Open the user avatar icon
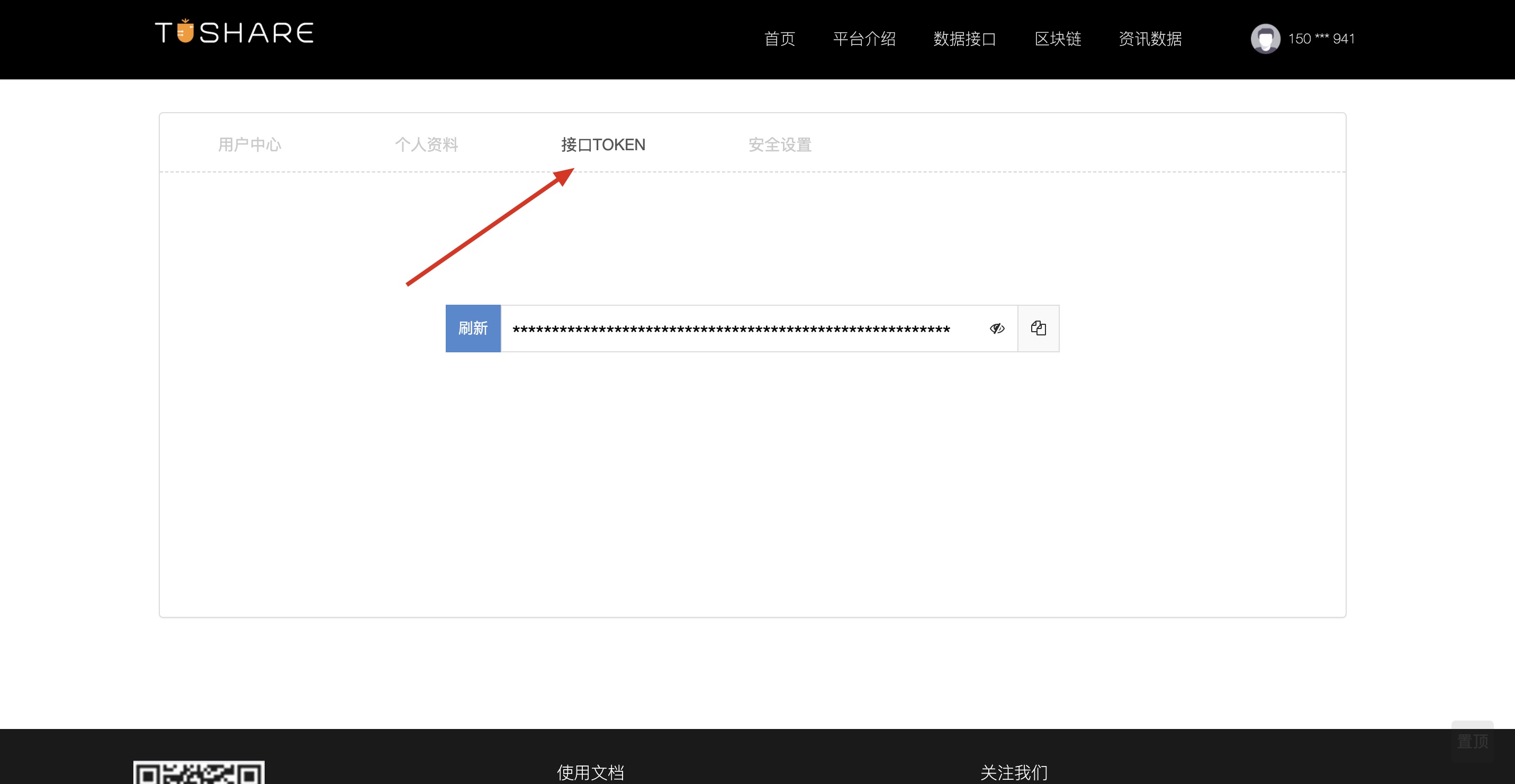1515x784 pixels. [x=1265, y=39]
